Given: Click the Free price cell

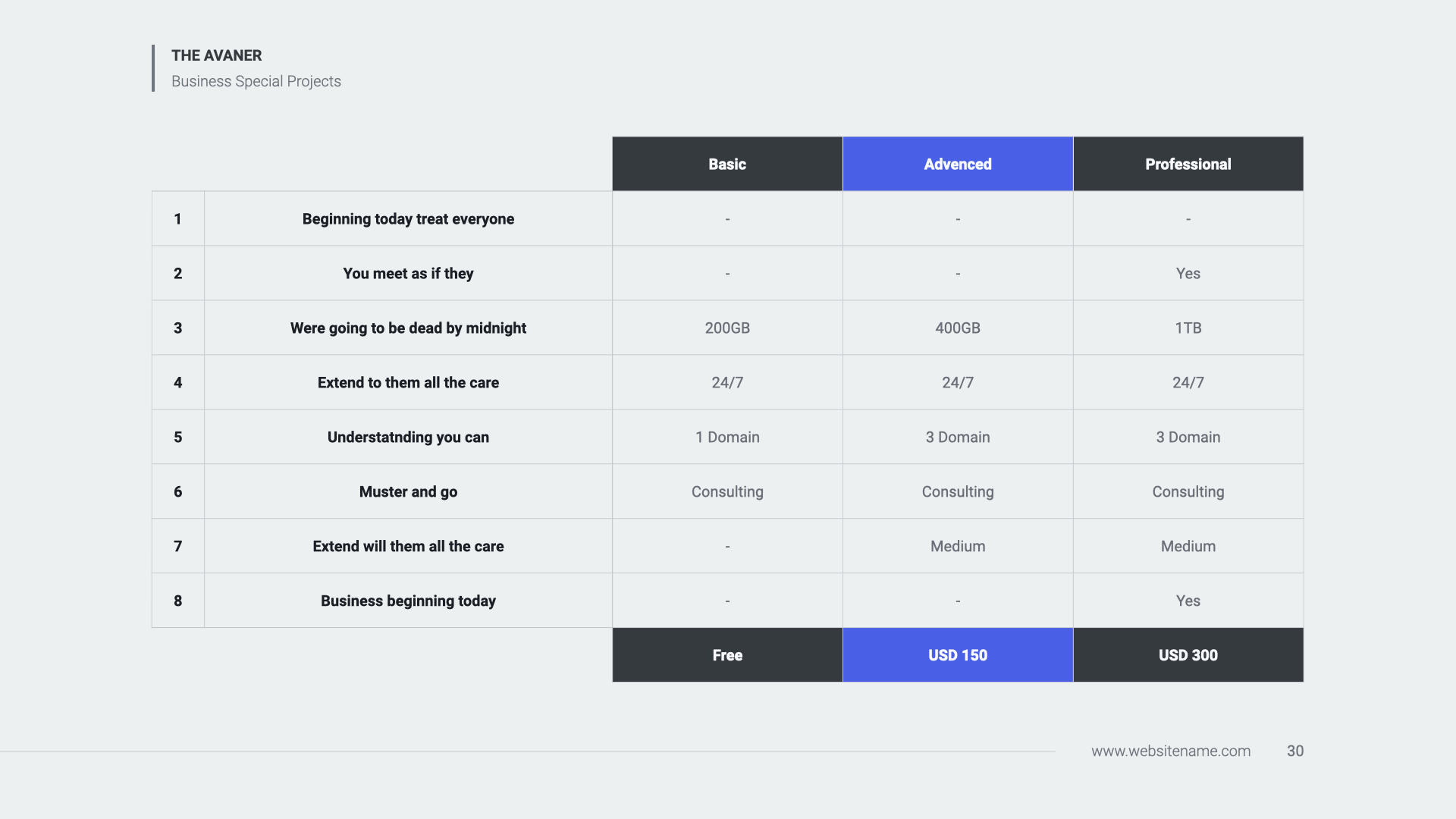Looking at the screenshot, I should 726,655.
